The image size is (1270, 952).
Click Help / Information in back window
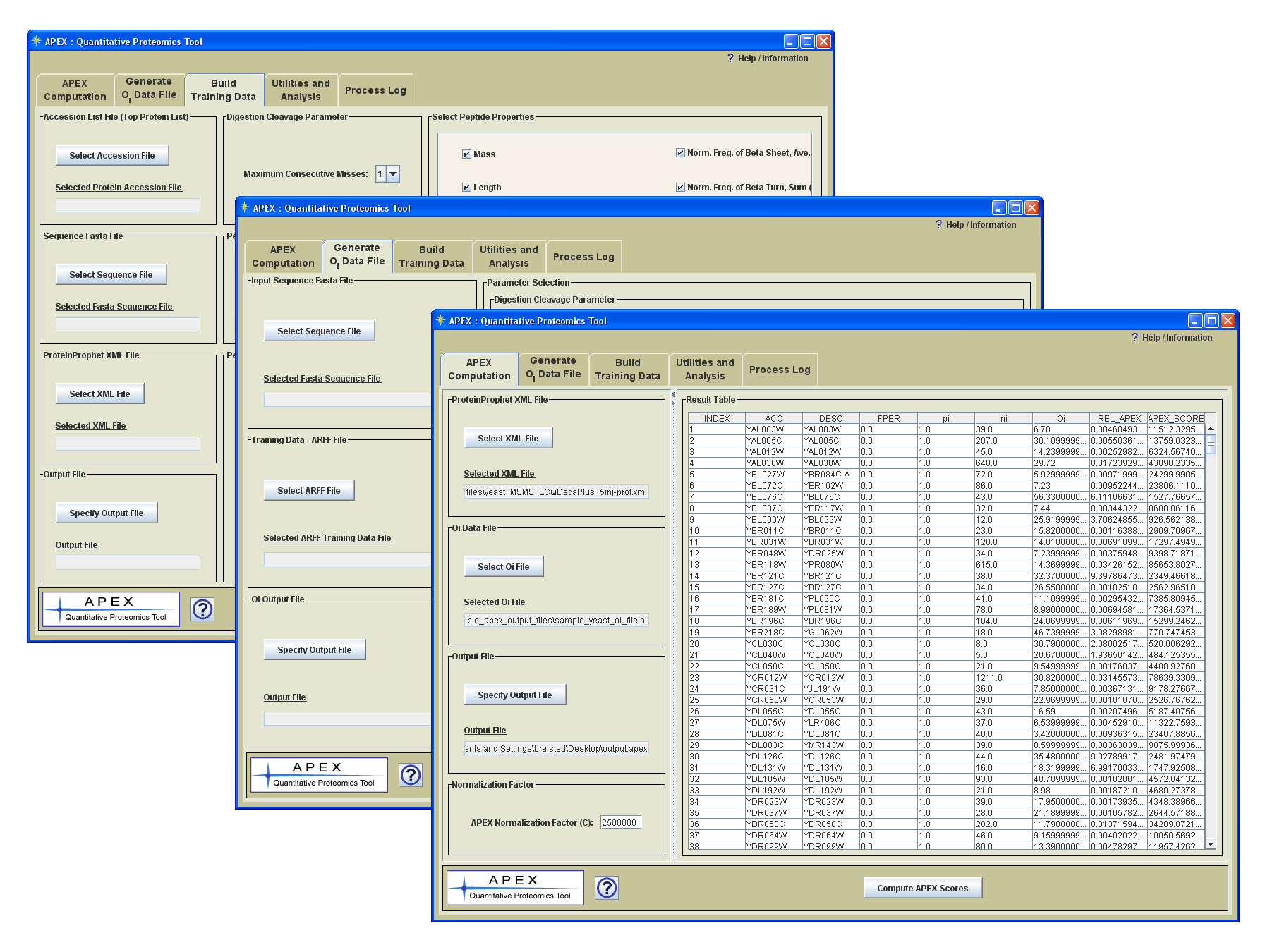[x=768, y=59]
